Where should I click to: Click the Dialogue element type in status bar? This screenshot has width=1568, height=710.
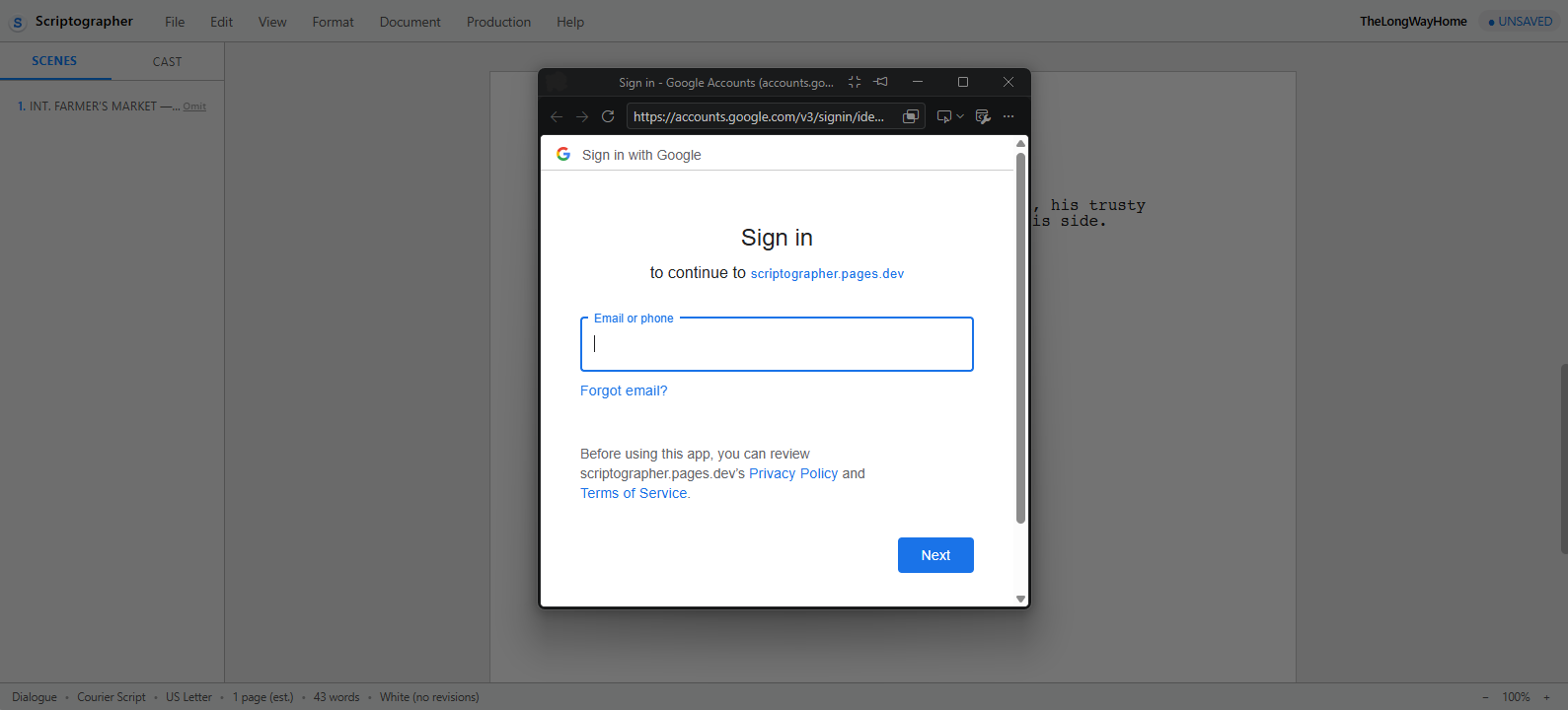point(35,697)
